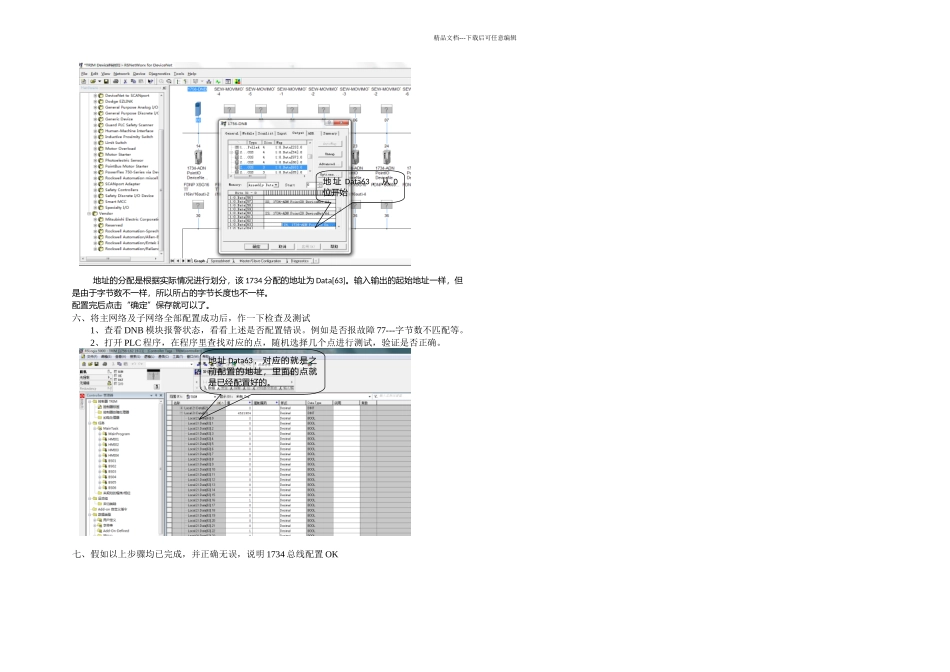This screenshot has height=672, width=950.
Task: Click the colorful grid icon at RSNetWorx toolbar end
Action: 238,81
